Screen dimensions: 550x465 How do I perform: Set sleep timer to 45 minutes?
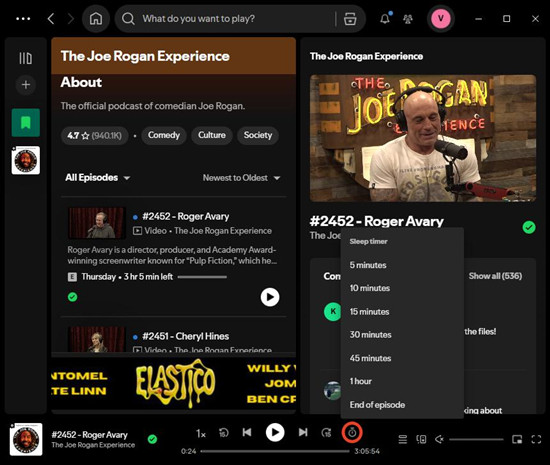402,358
